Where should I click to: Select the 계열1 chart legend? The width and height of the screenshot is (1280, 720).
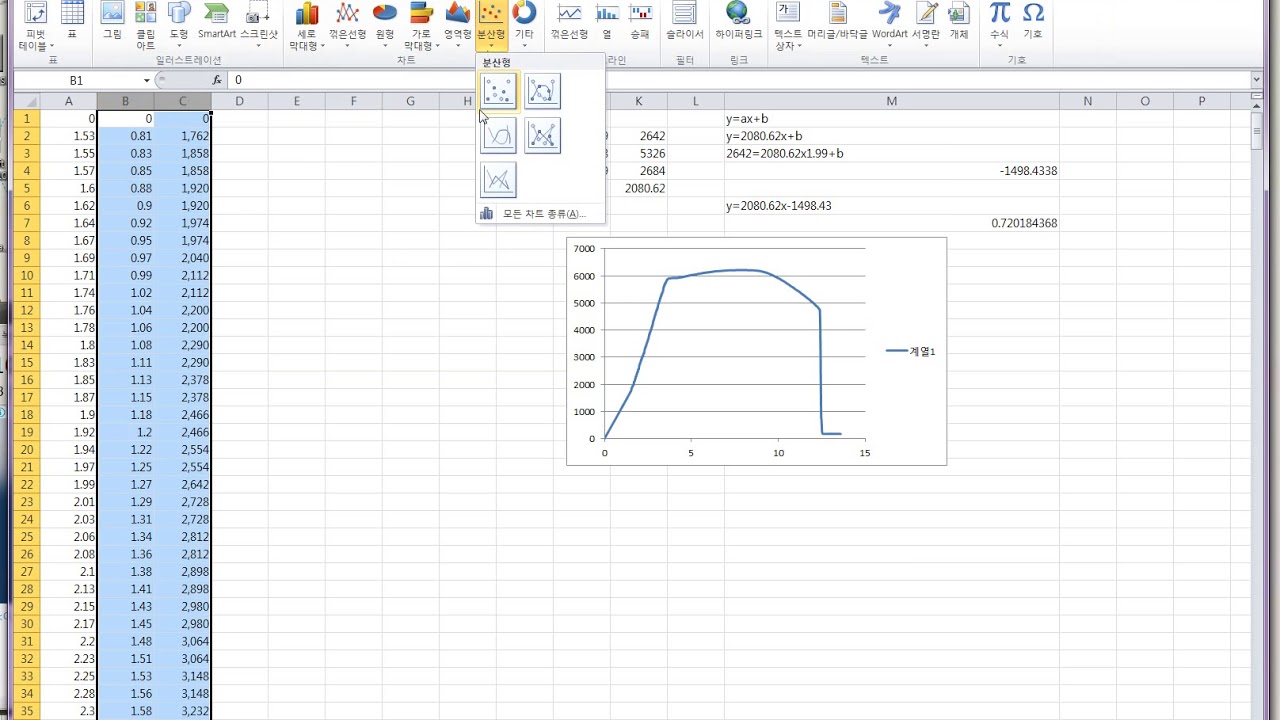tap(910, 351)
